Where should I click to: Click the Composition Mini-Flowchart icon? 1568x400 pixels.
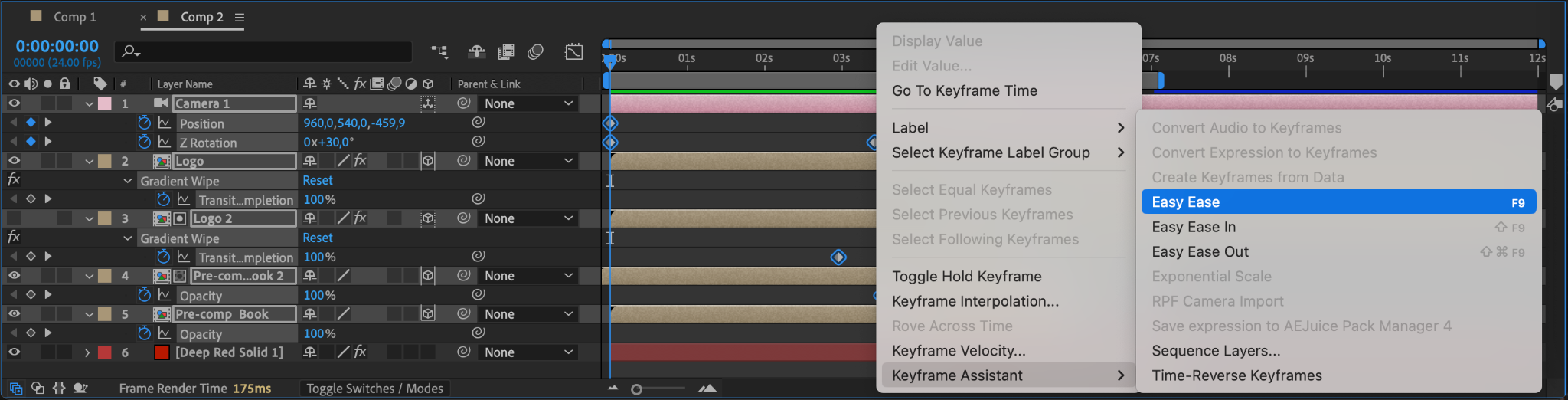(439, 51)
